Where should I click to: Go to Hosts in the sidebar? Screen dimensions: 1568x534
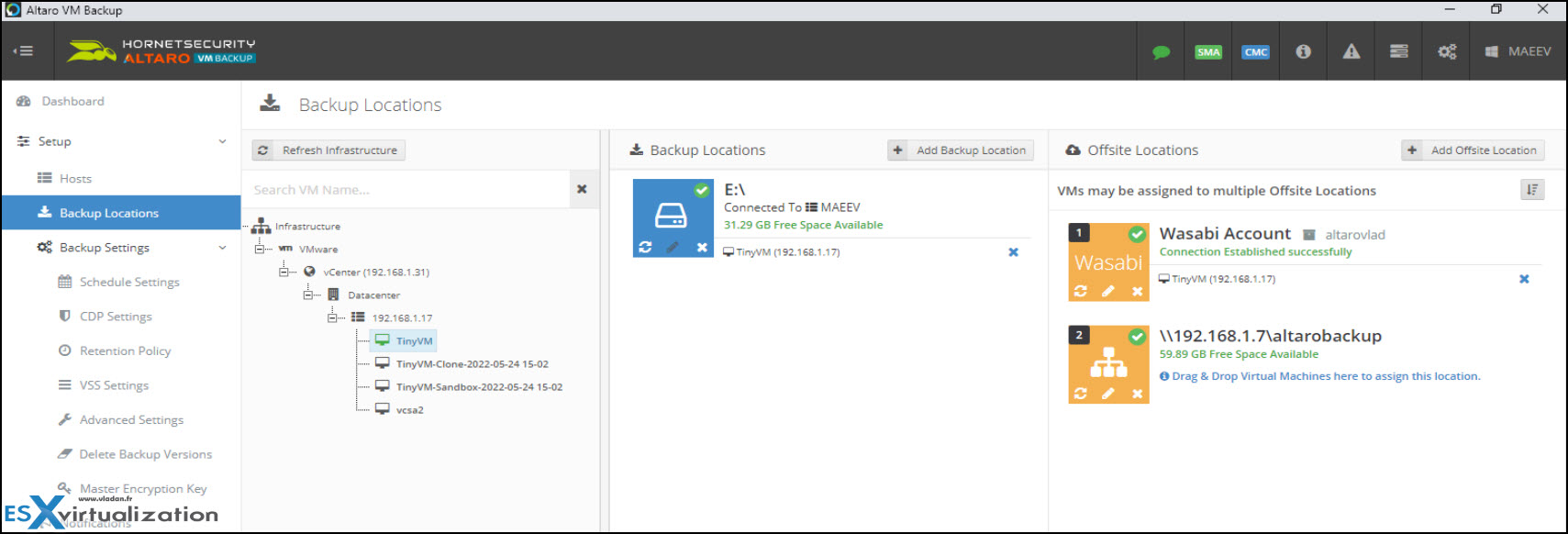75,179
